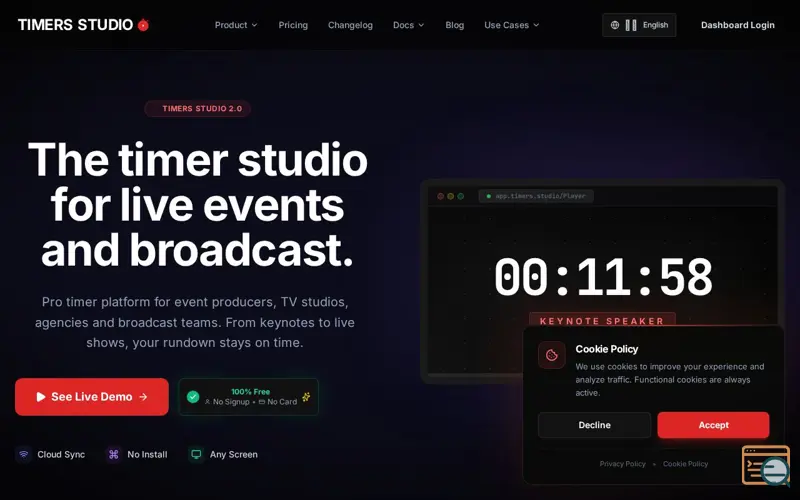
Task: Click the yellow window dot in player mockup
Action: tap(451, 196)
